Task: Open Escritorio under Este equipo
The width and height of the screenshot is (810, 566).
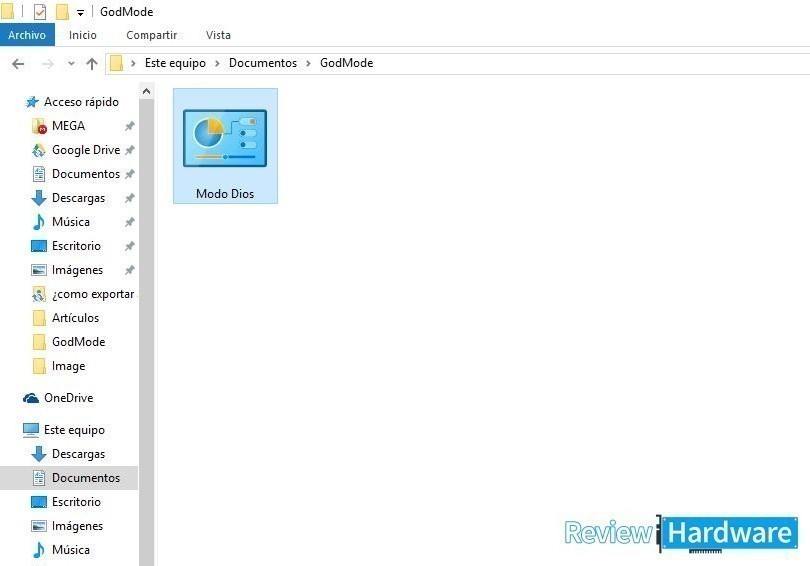Action: point(76,501)
